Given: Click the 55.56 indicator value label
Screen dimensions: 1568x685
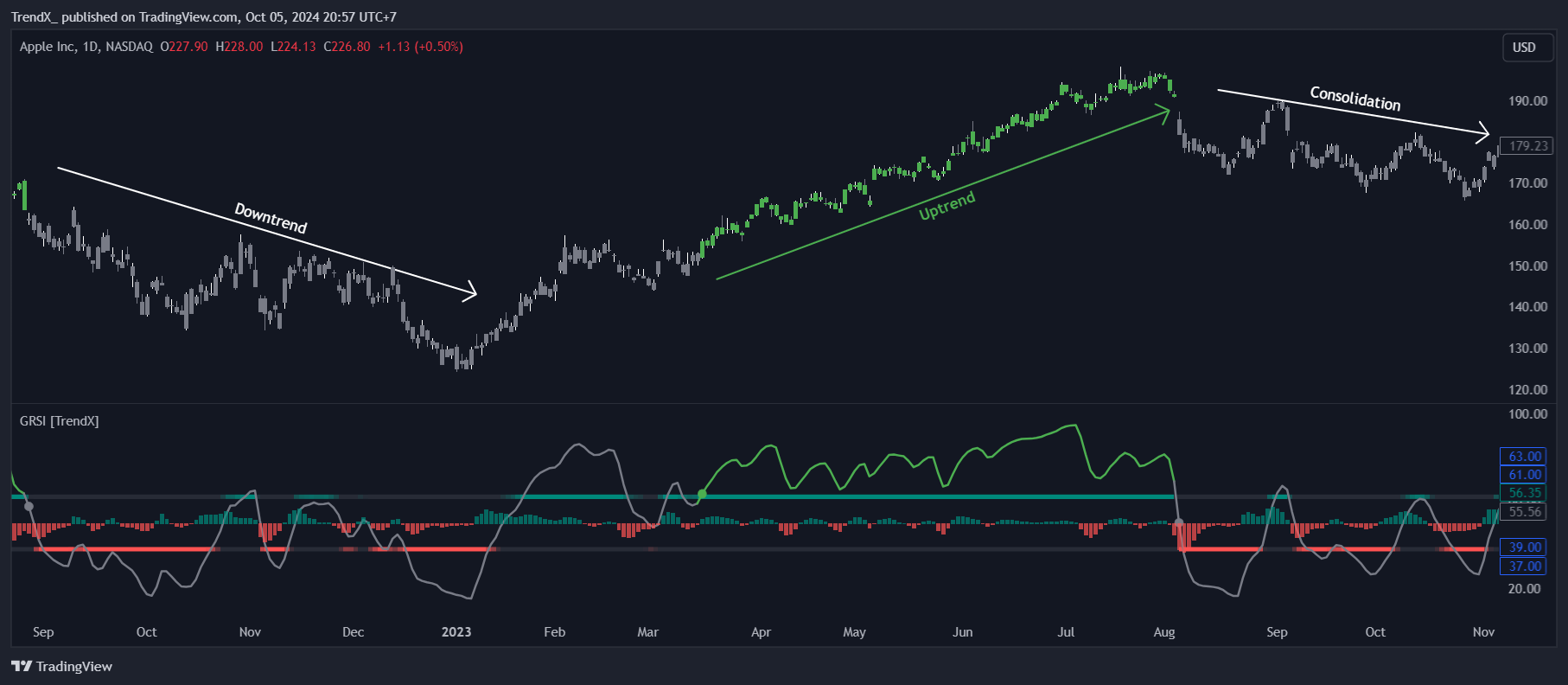Looking at the screenshot, I should tap(1525, 511).
